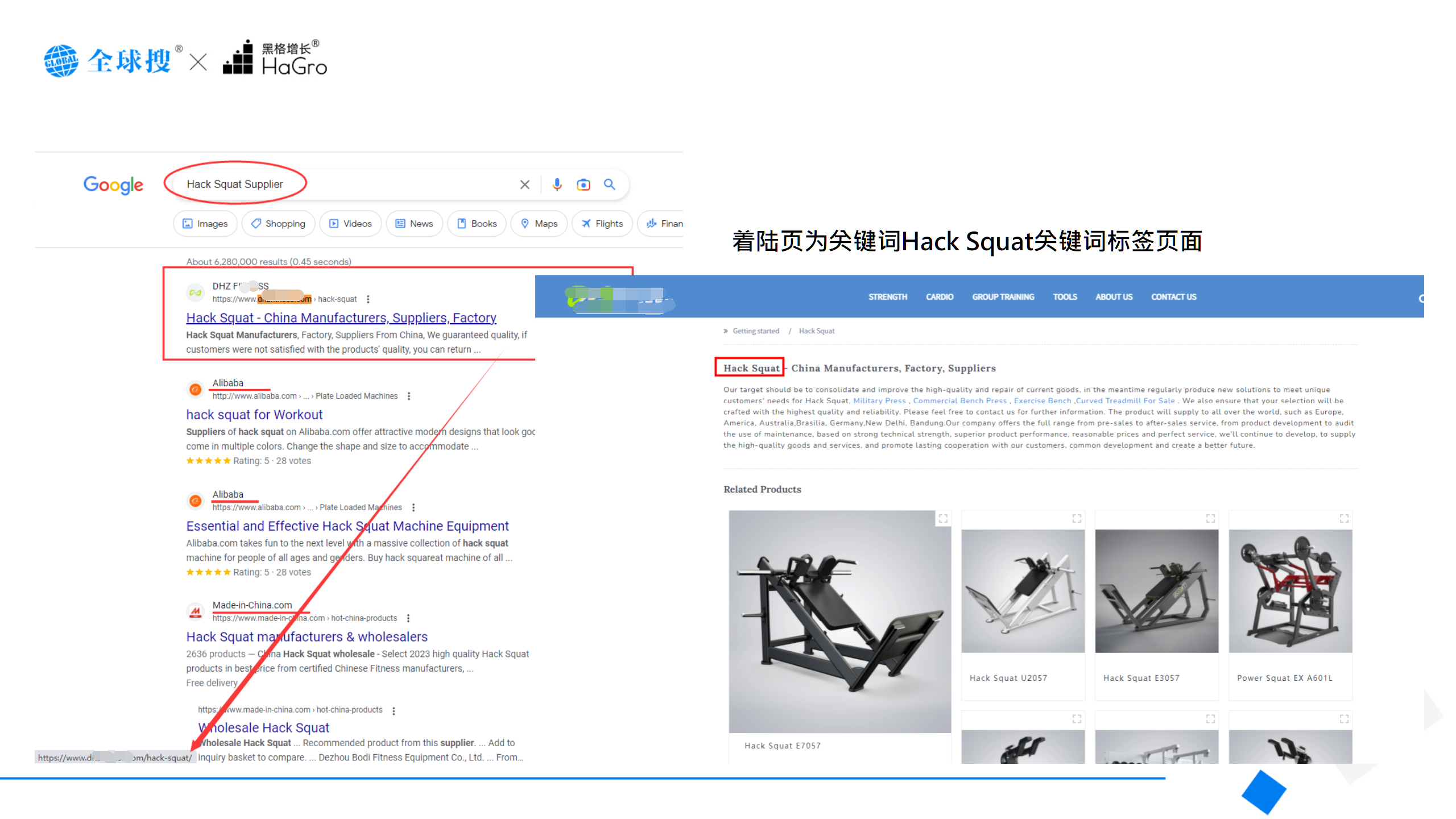1456x819 pixels.
Task: Open CARDIO menu in site header
Action: (940, 297)
